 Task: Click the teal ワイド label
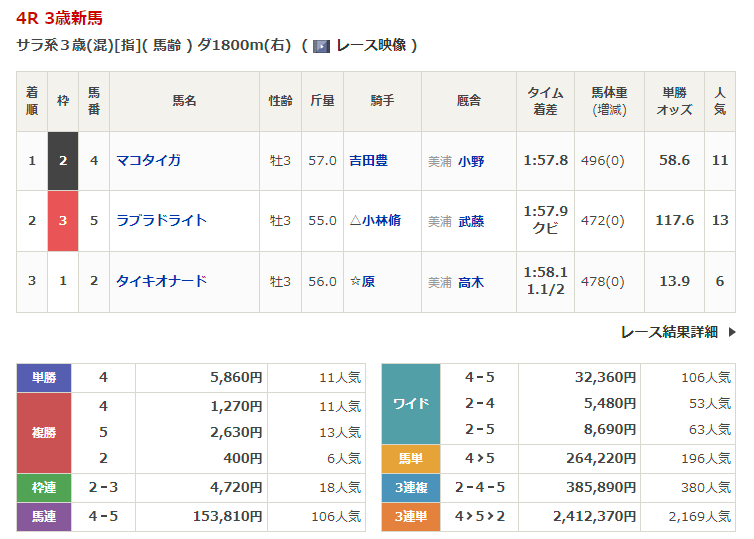410,404
